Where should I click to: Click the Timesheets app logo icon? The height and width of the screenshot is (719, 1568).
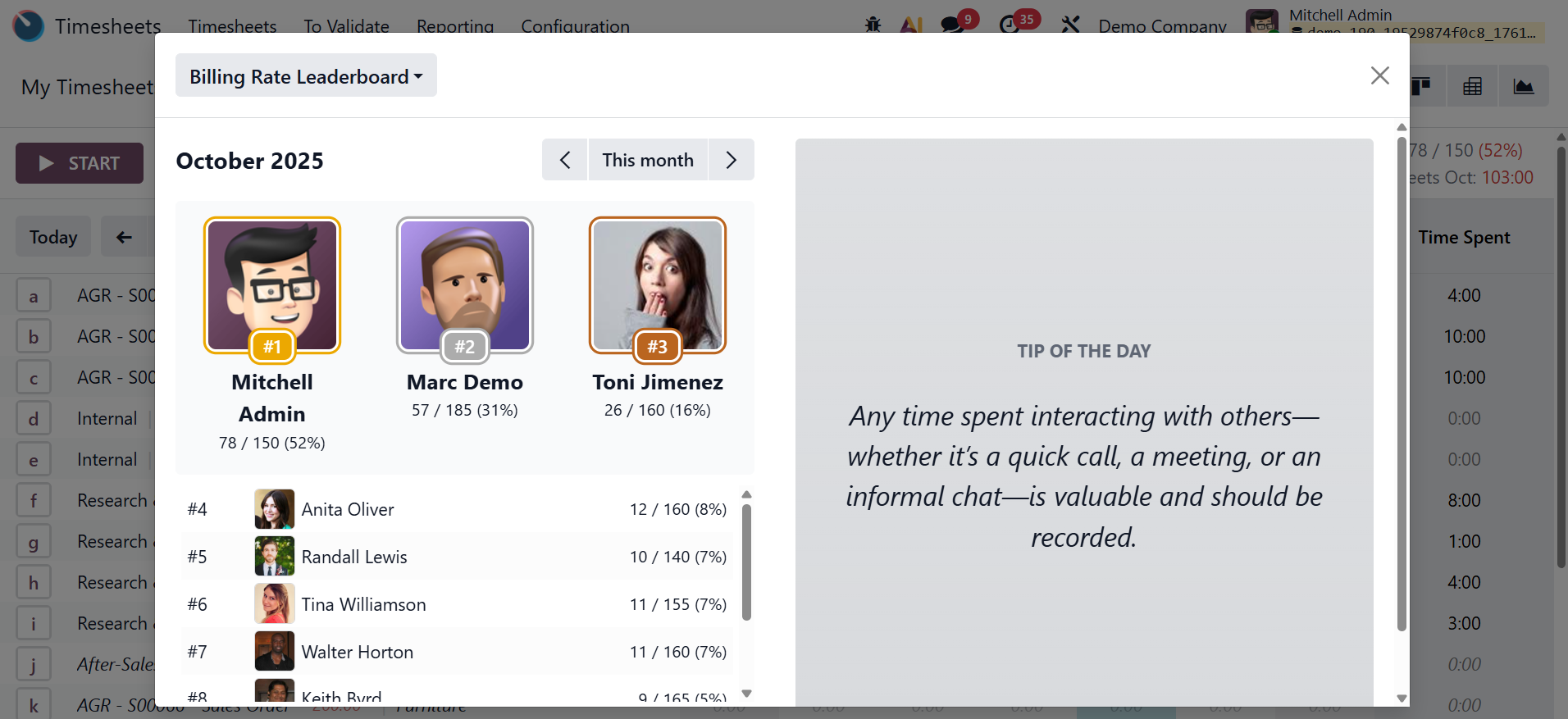click(x=29, y=25)
